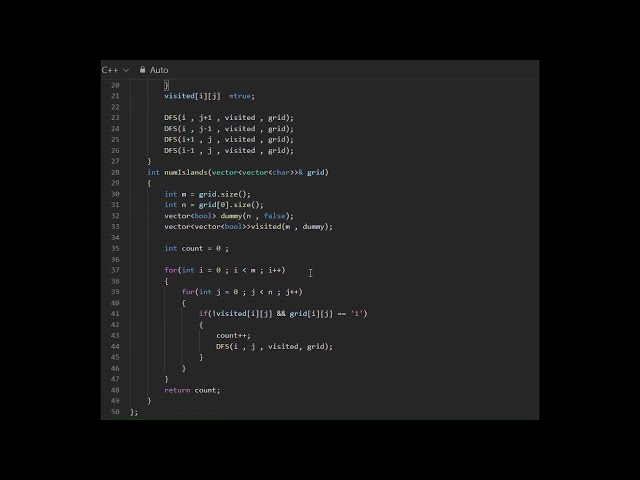The width and height of the screenshot is (640, 480).
Task: Open the C++ language dropdown
Action: tap(115, 70)
